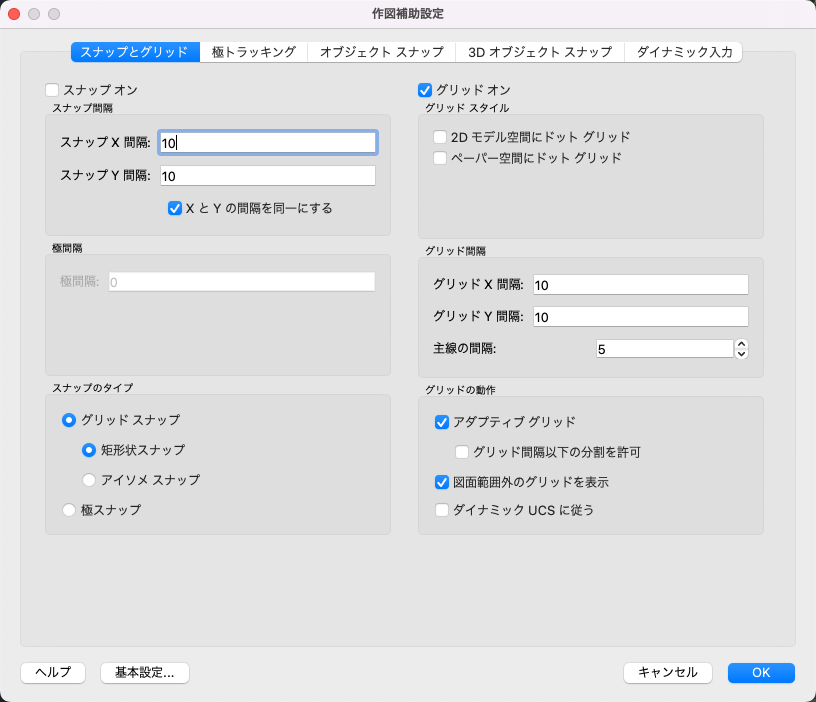
Task: Open the オブジェクト スナップ tab
Action: coord(381,52)
